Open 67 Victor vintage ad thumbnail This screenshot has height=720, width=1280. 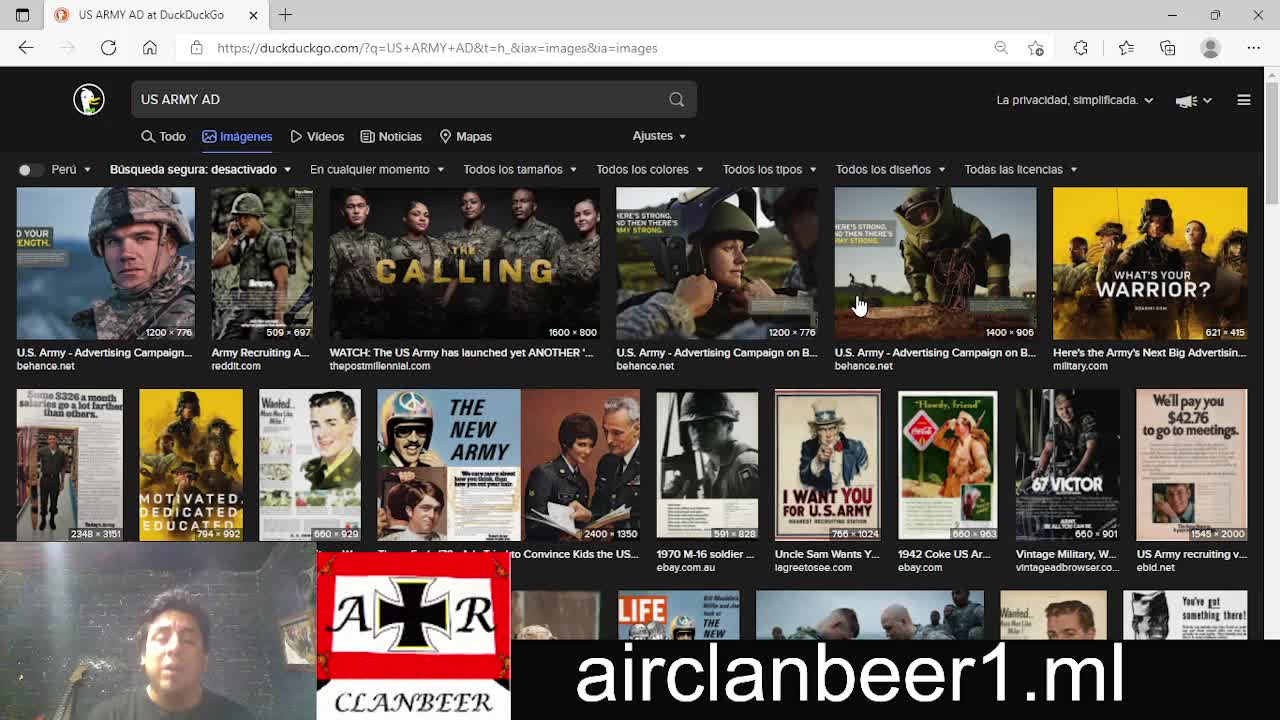tap(1067, 465)
